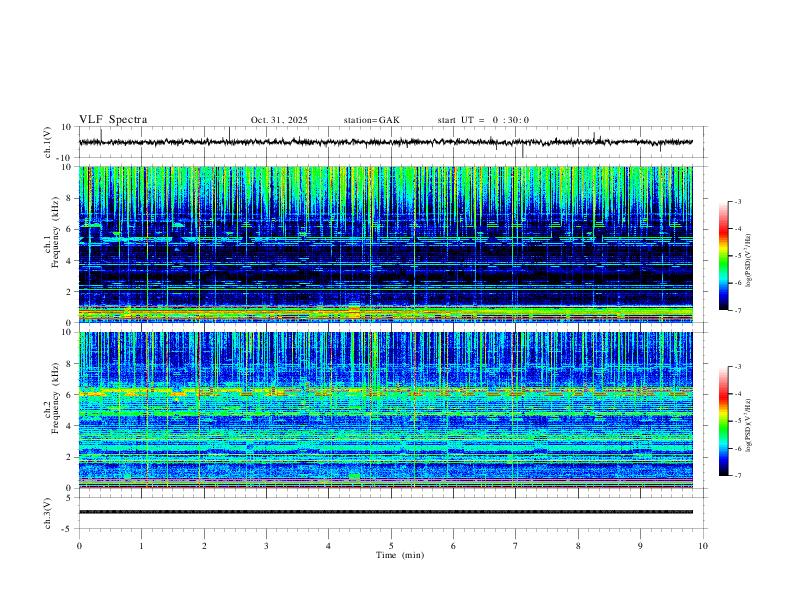Viewport: 792px width, 612px height.
Task: Click the ch.1 'Frequency (kHz)' axis label
Action: point(55,232)
